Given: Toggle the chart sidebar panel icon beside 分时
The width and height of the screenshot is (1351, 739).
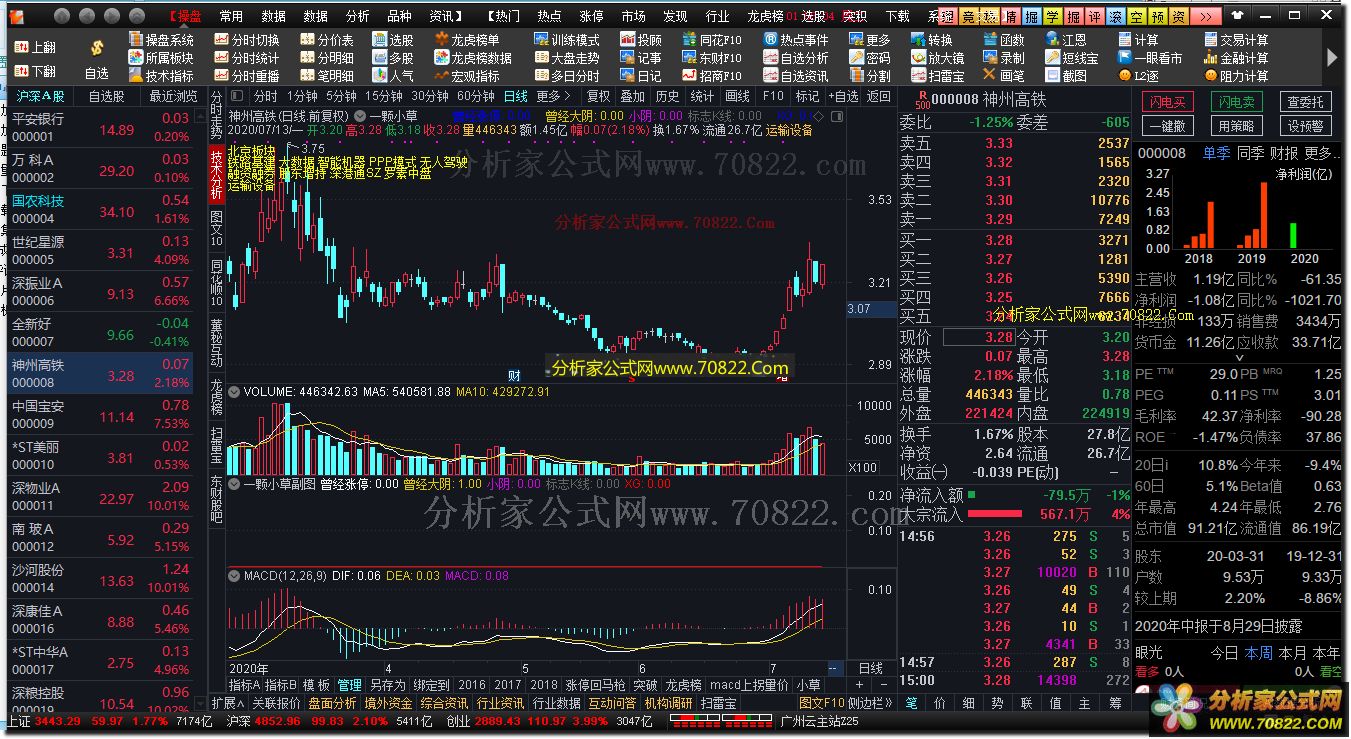Looking at the screenshot, I should click(x=237, y=97).
